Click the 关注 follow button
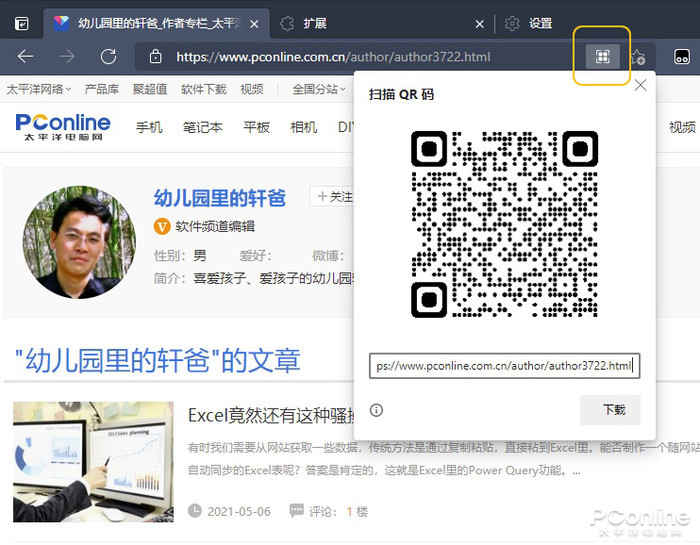700x545 pixels. pyautogui.click(x=333, y=196)
